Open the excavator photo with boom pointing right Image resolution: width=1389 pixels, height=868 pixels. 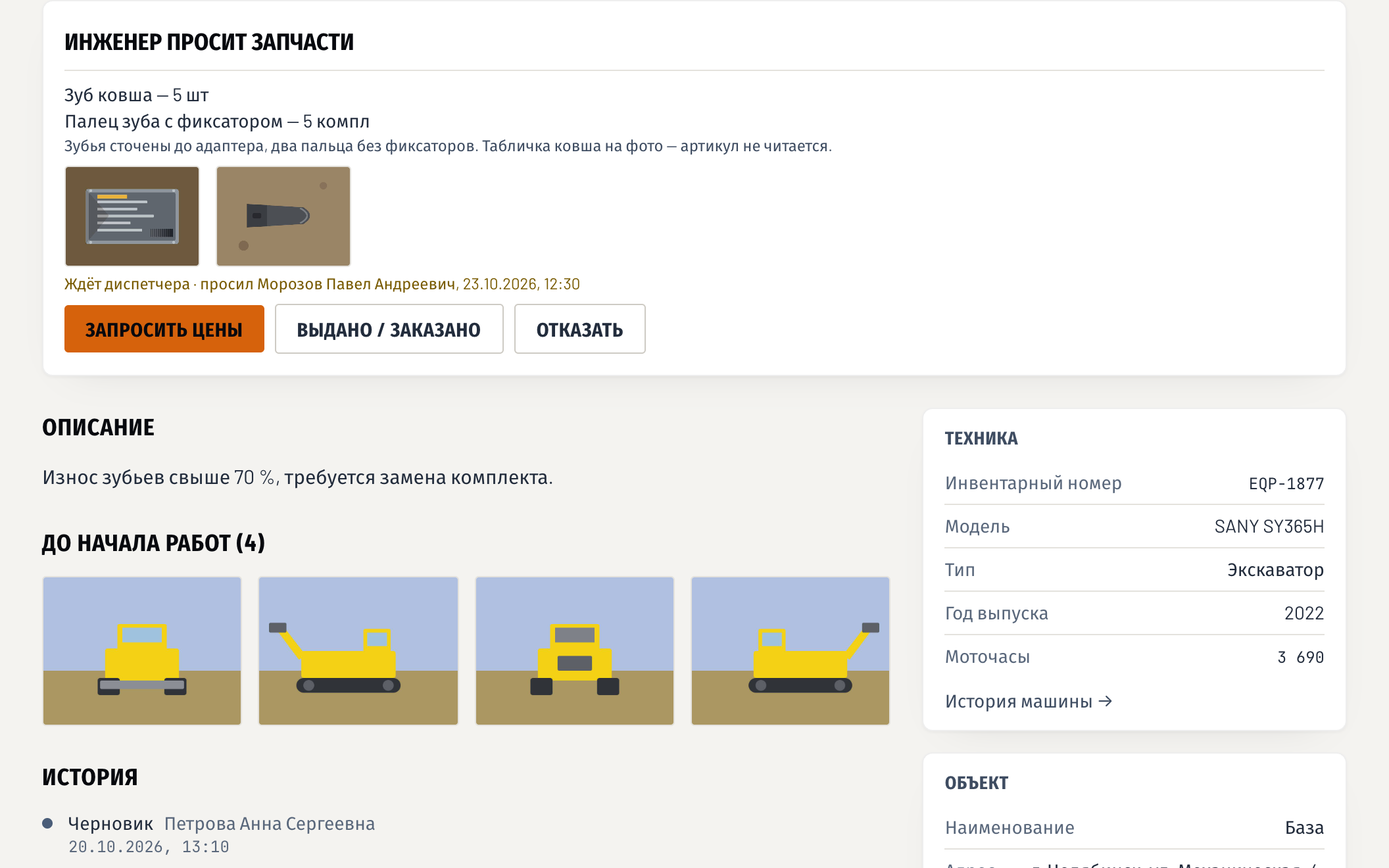pos(791,651)
